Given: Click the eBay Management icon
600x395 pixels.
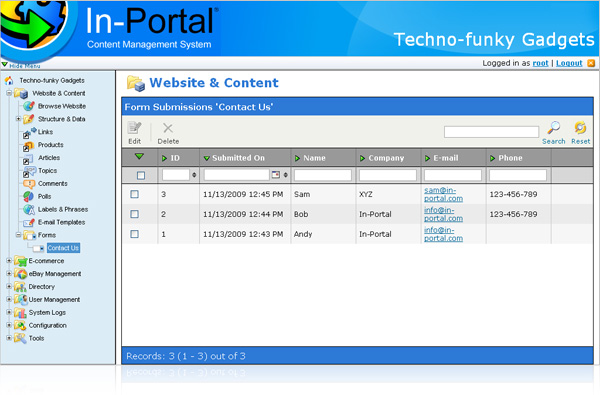Looking at the screenshot, I should pyautogui.click(x=20, y=274).
